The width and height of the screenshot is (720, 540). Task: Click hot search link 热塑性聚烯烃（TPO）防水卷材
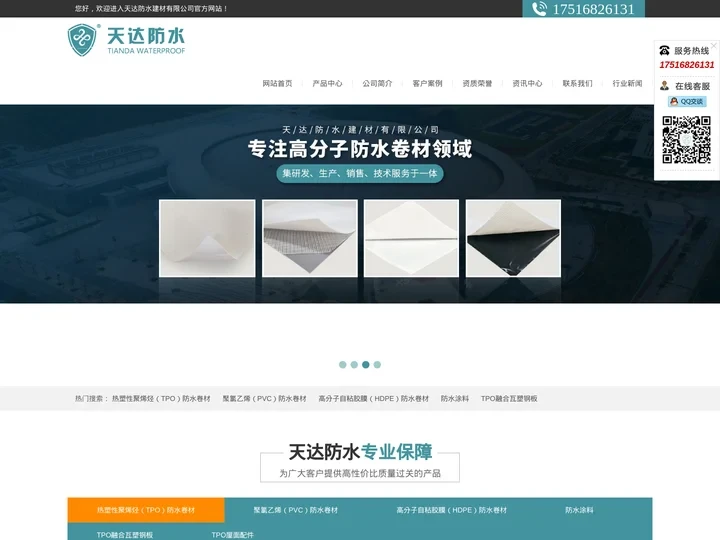pos(161,399)
